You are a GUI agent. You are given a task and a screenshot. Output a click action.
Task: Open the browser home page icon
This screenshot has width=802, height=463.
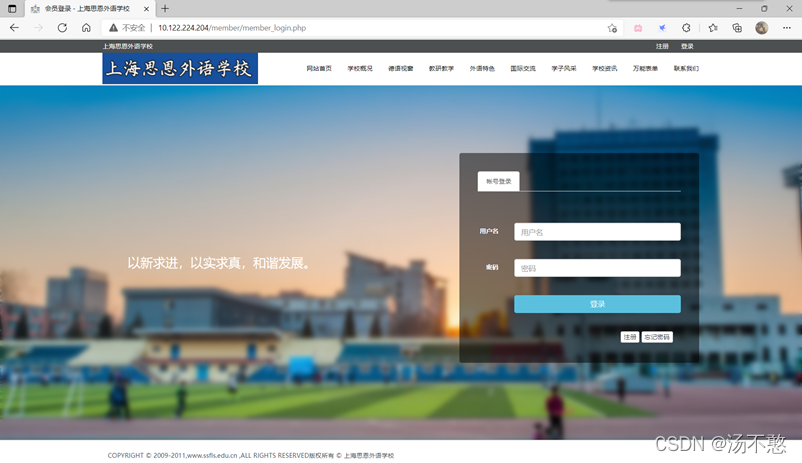click(x=86, y=28)
